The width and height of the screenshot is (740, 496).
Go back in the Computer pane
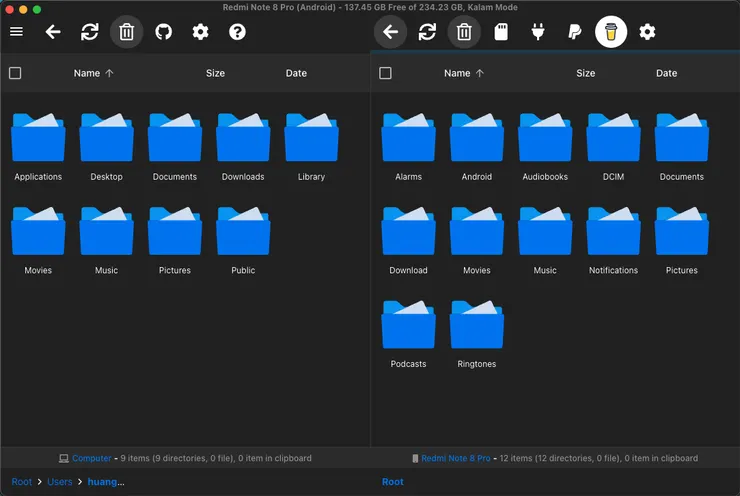pos(53,32)
